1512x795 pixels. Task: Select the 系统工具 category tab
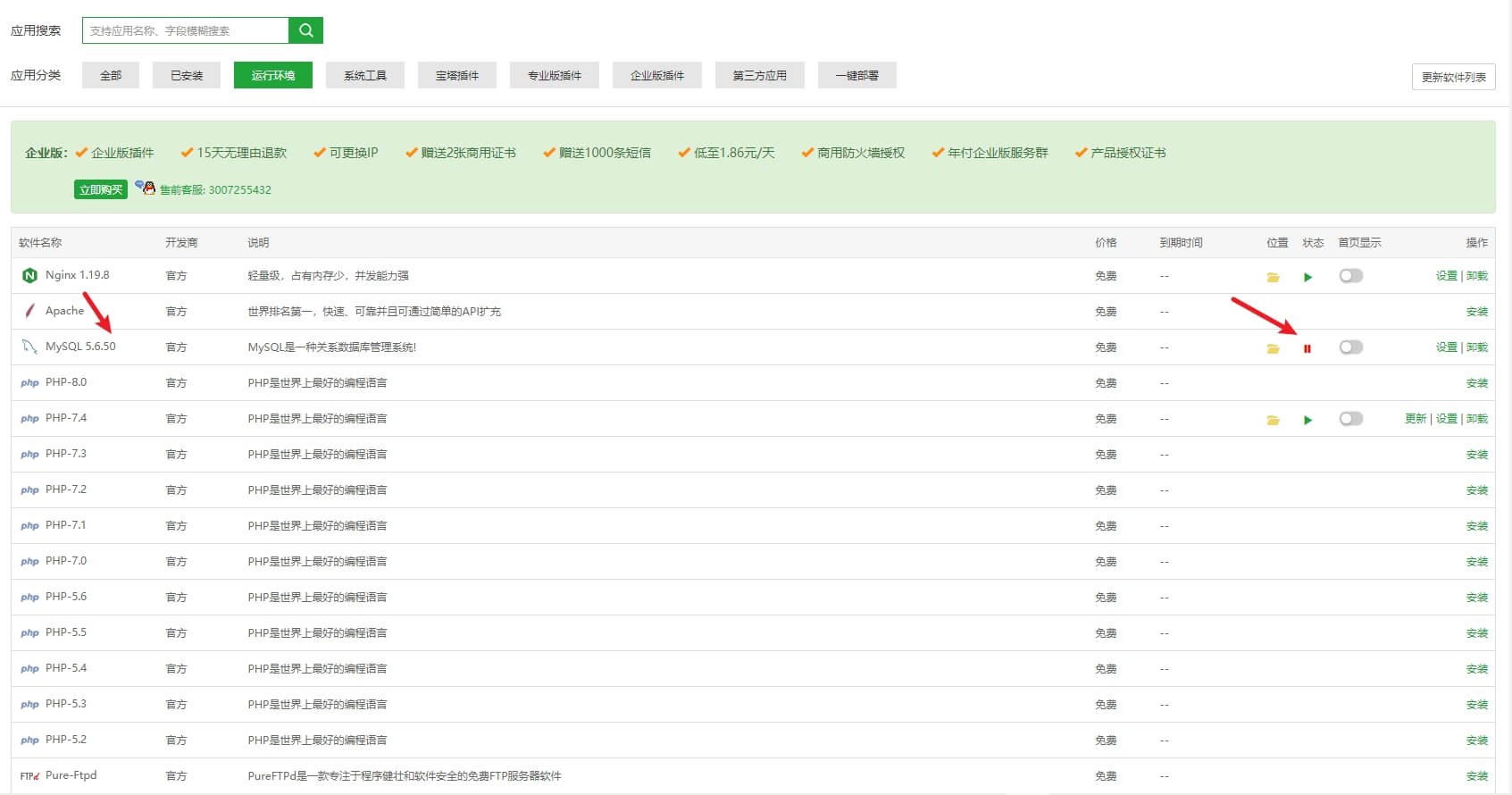tap(365, 75)
